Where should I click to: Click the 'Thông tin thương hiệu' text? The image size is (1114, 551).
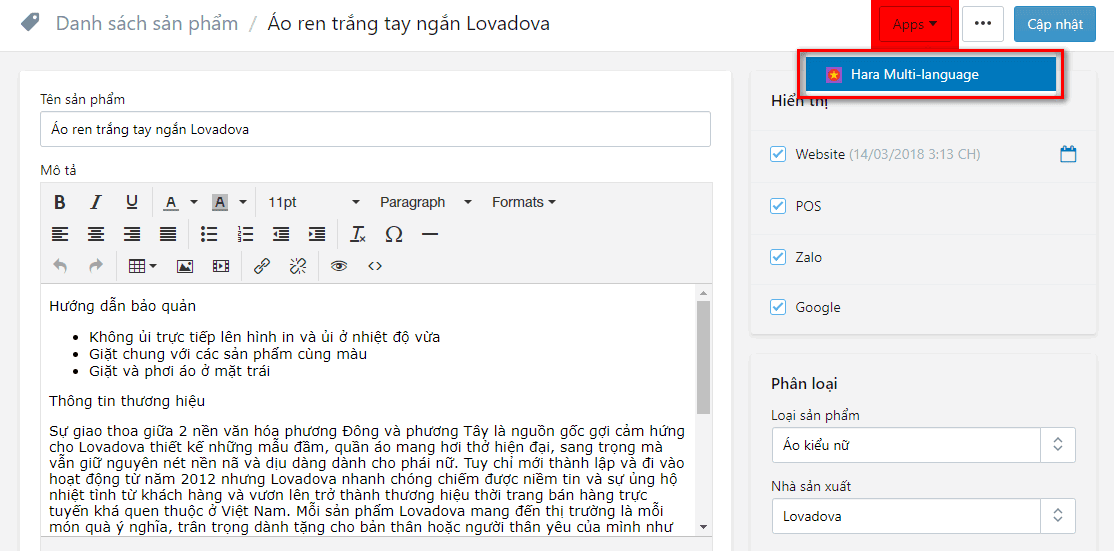point(127,401)
